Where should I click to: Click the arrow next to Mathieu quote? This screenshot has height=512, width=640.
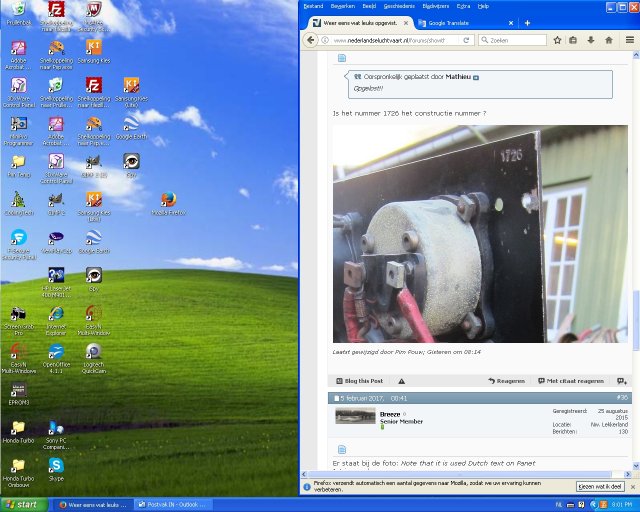click(477, 77)
